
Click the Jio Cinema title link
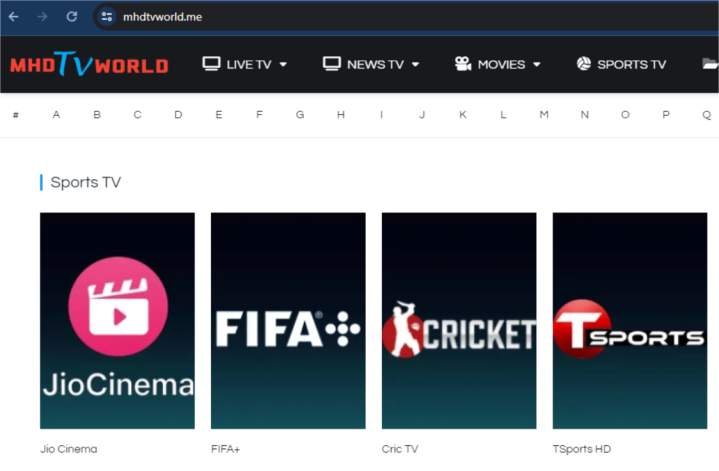pos(69,449)
